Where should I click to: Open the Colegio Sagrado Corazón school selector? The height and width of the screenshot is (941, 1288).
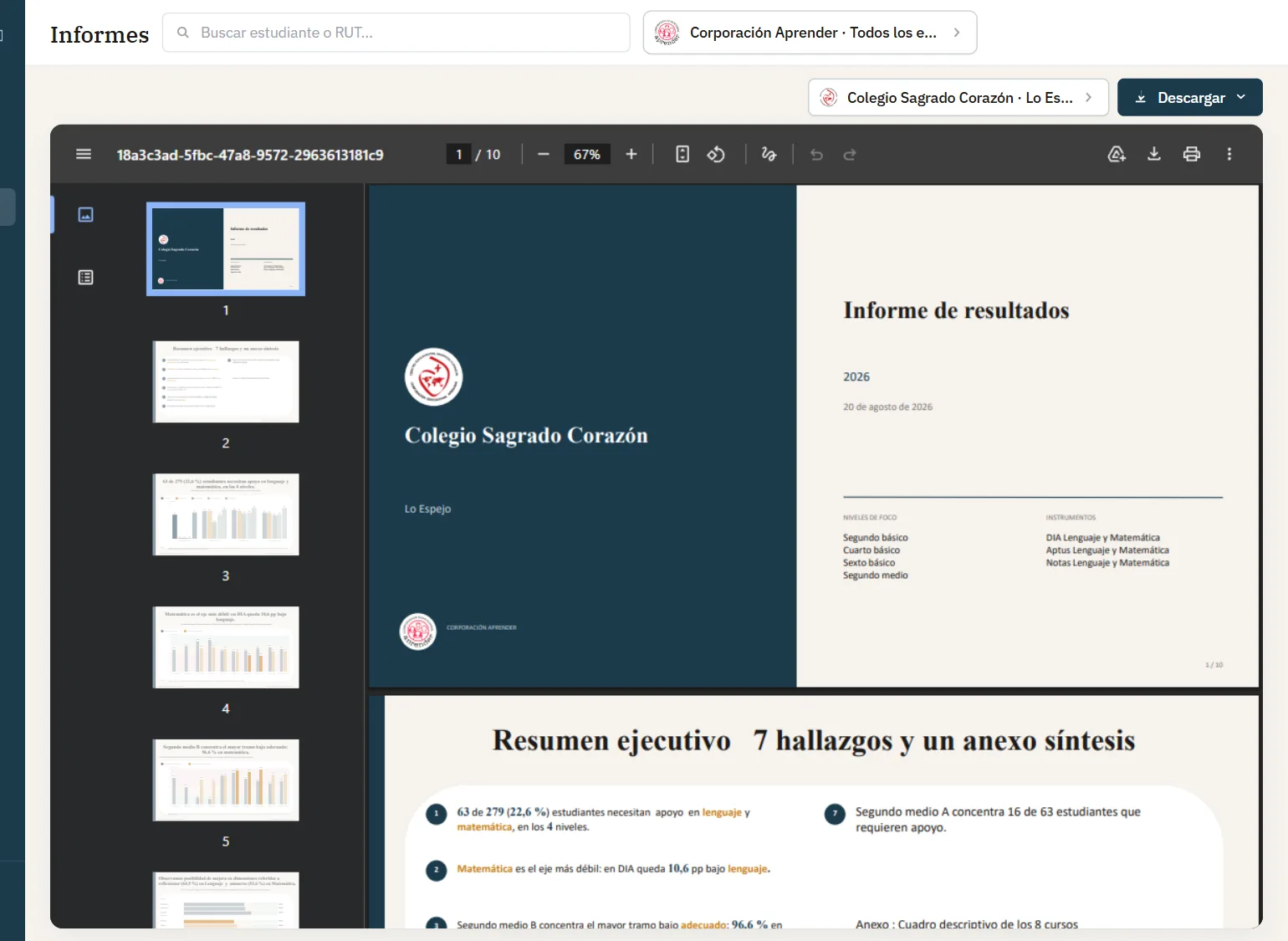tap(958, 98)
